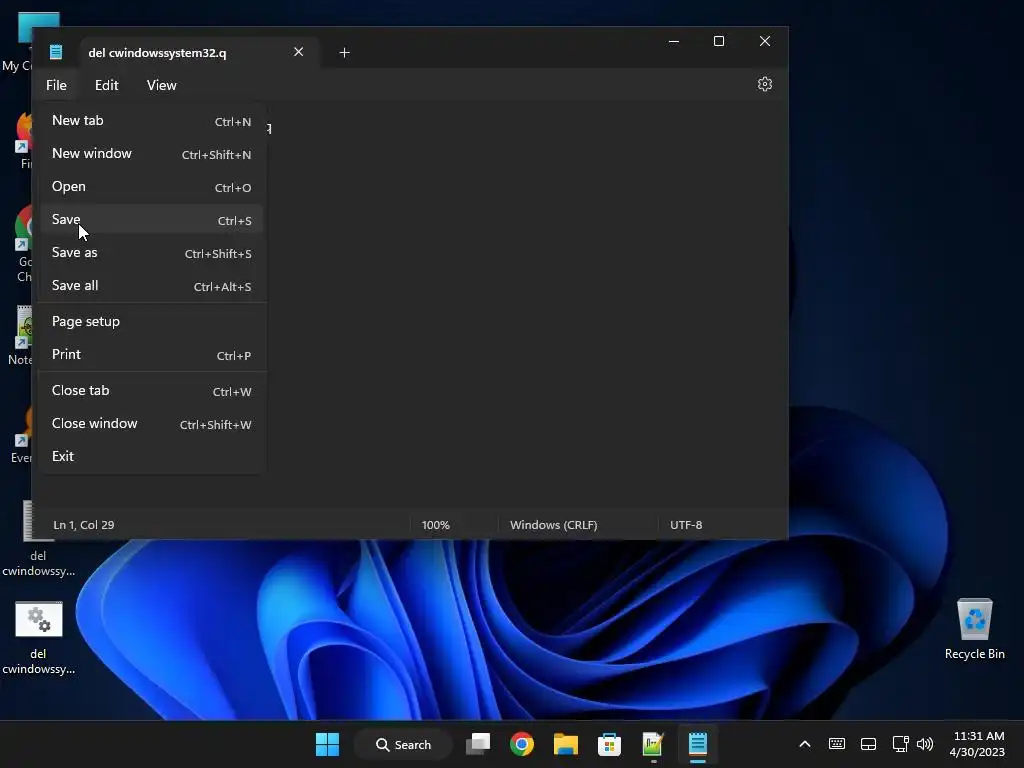Viewport: 1024px width, 768px height.
Task: Open Notepad settings gear icon
Action: (765, 84)
